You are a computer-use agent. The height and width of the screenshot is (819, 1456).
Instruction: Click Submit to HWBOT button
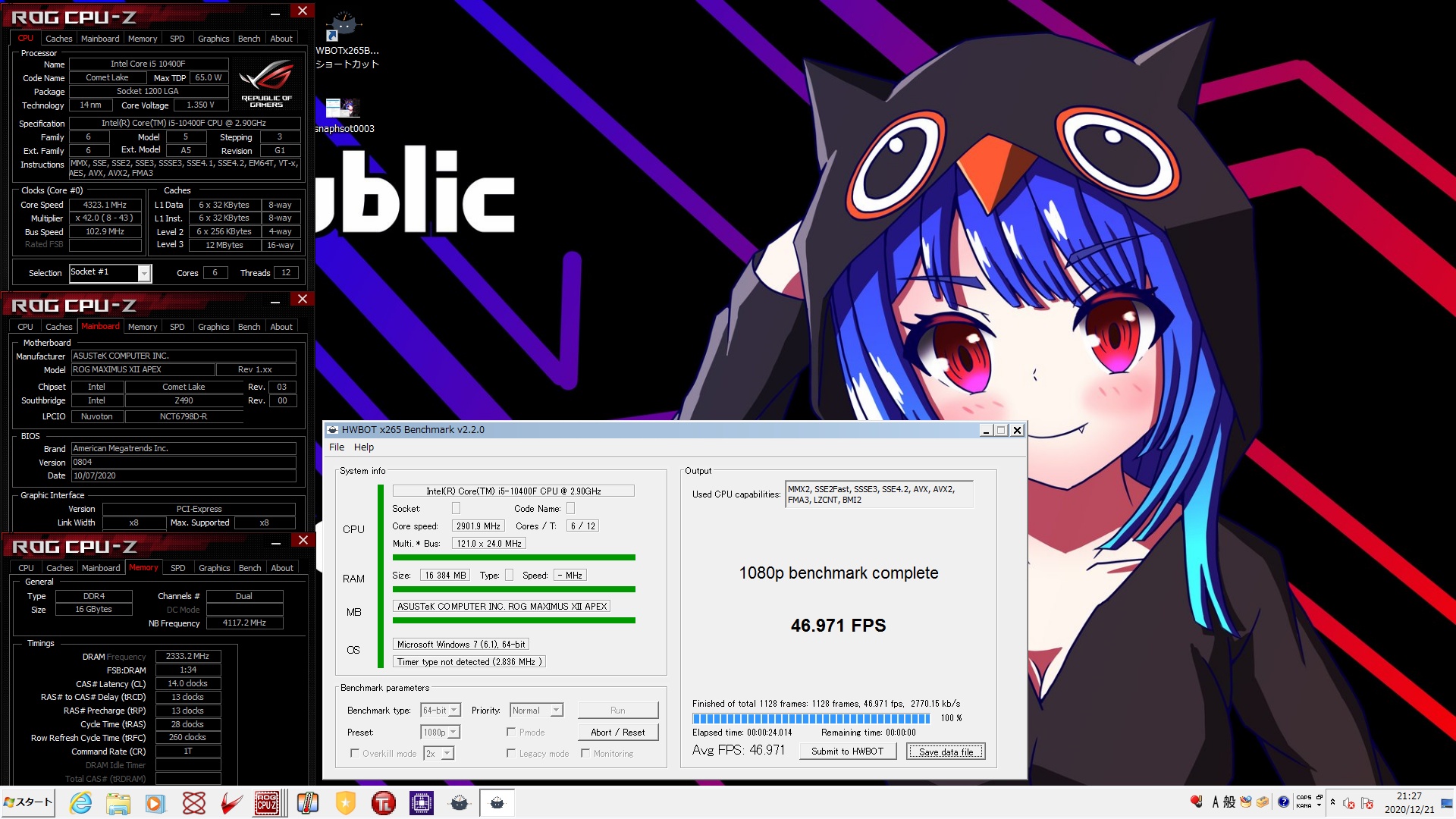[847, 752]
